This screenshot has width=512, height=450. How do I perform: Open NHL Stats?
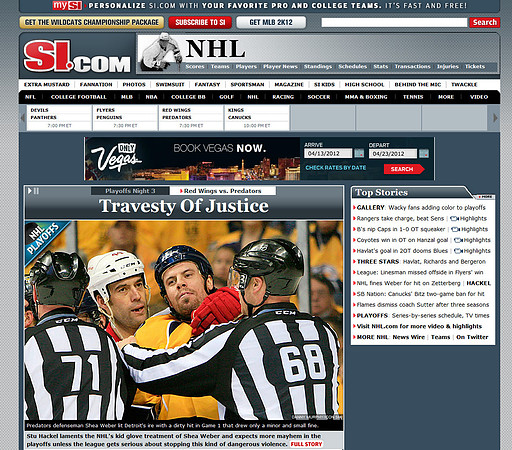tap(381, 66)
